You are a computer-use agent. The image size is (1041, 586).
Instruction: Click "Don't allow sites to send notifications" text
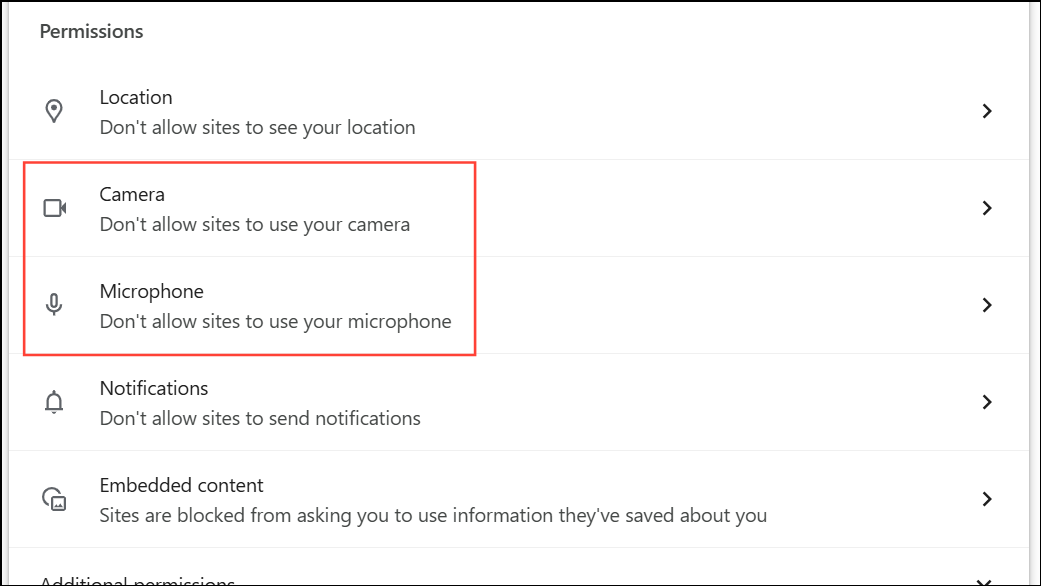(260, 418)
